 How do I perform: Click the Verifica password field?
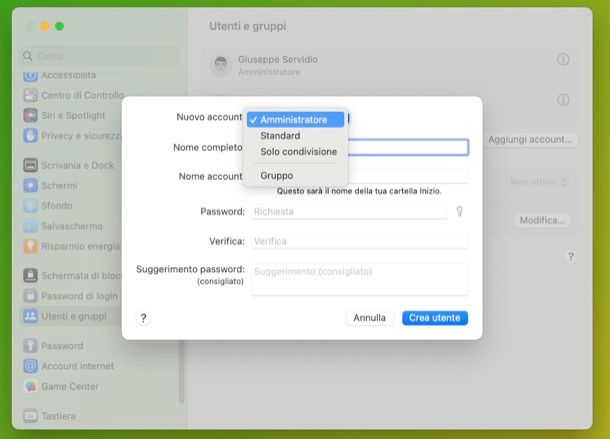coord(359,241)
